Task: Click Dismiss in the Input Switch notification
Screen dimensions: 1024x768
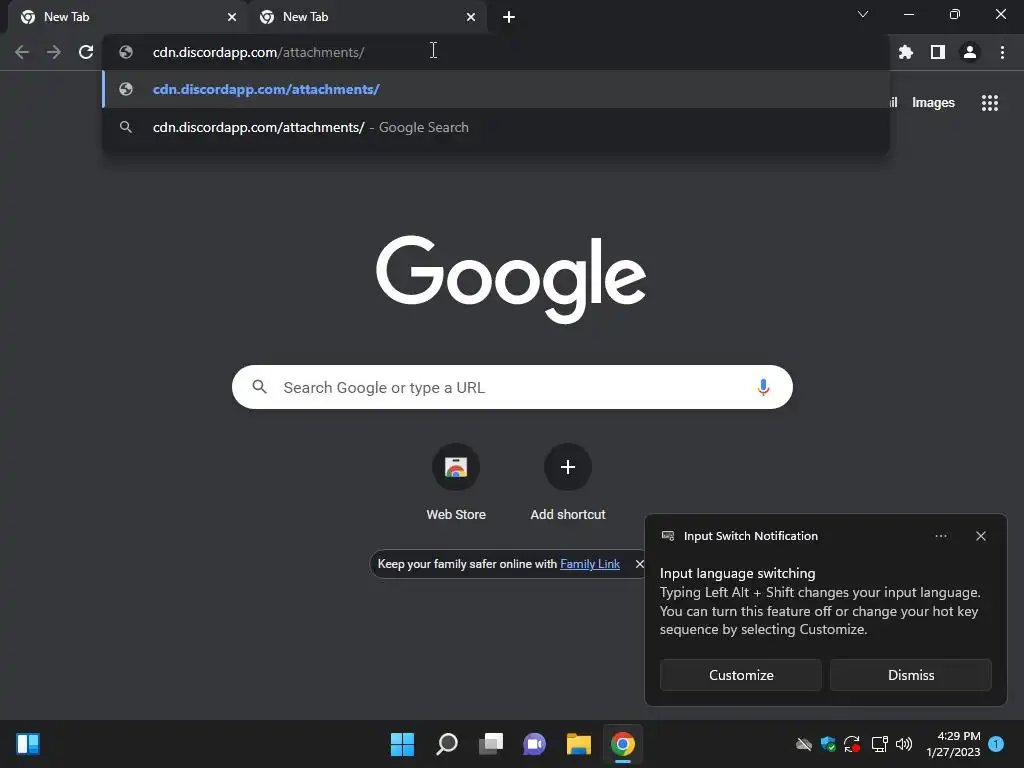Action: tap(910, 675)
